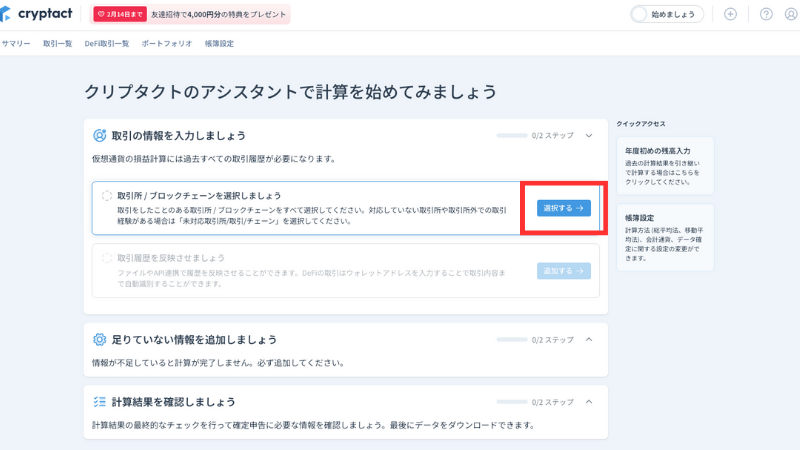This screenshot has width=800, height=450.
Task: Click the cryptact logo
Action: point(36,14)
